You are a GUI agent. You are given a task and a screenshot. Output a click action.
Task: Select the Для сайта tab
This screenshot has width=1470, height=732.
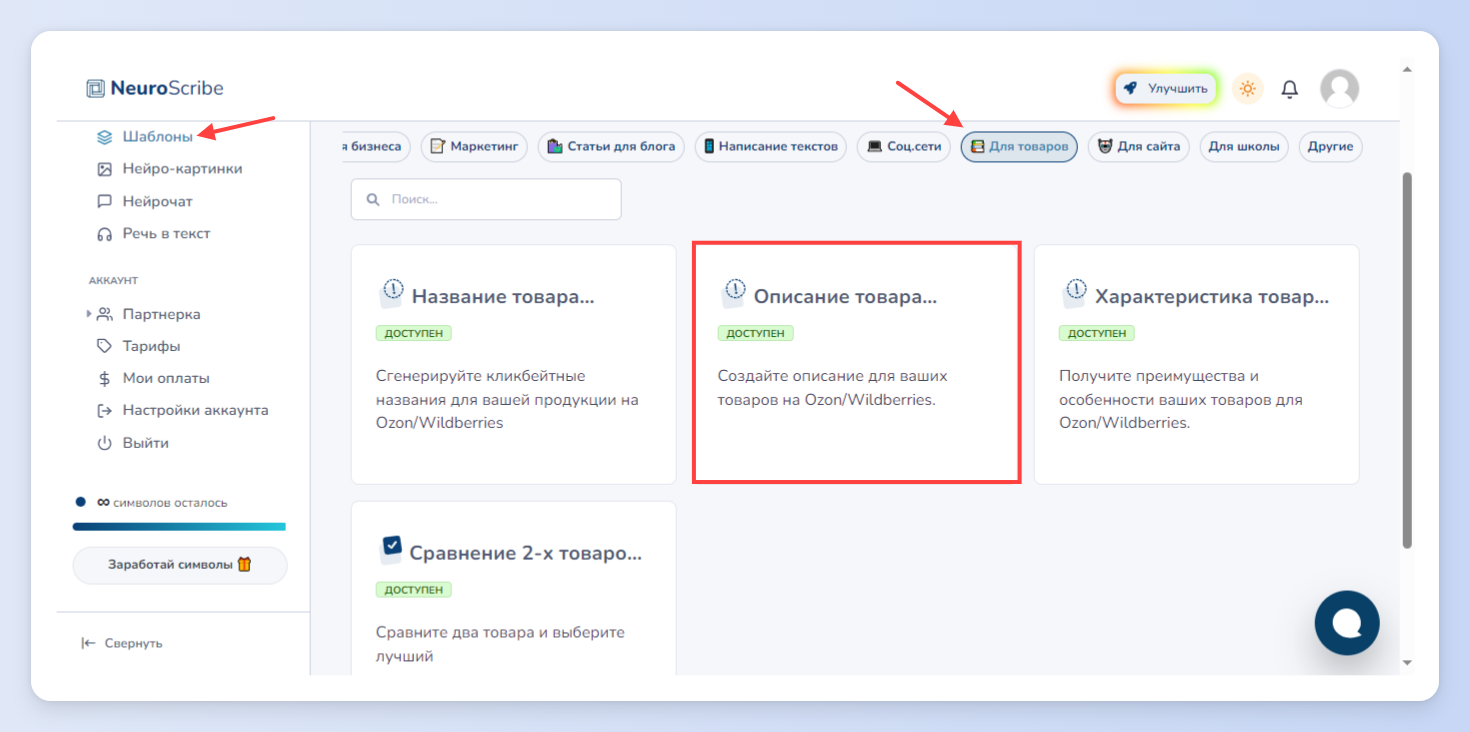1139,147
